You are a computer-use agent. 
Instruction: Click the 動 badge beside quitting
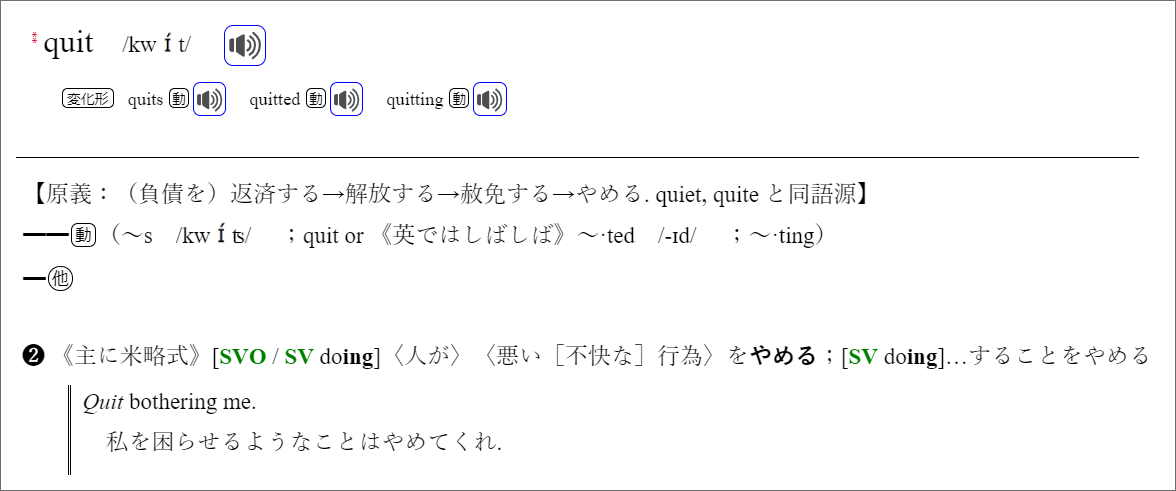(x=458, y=99)
